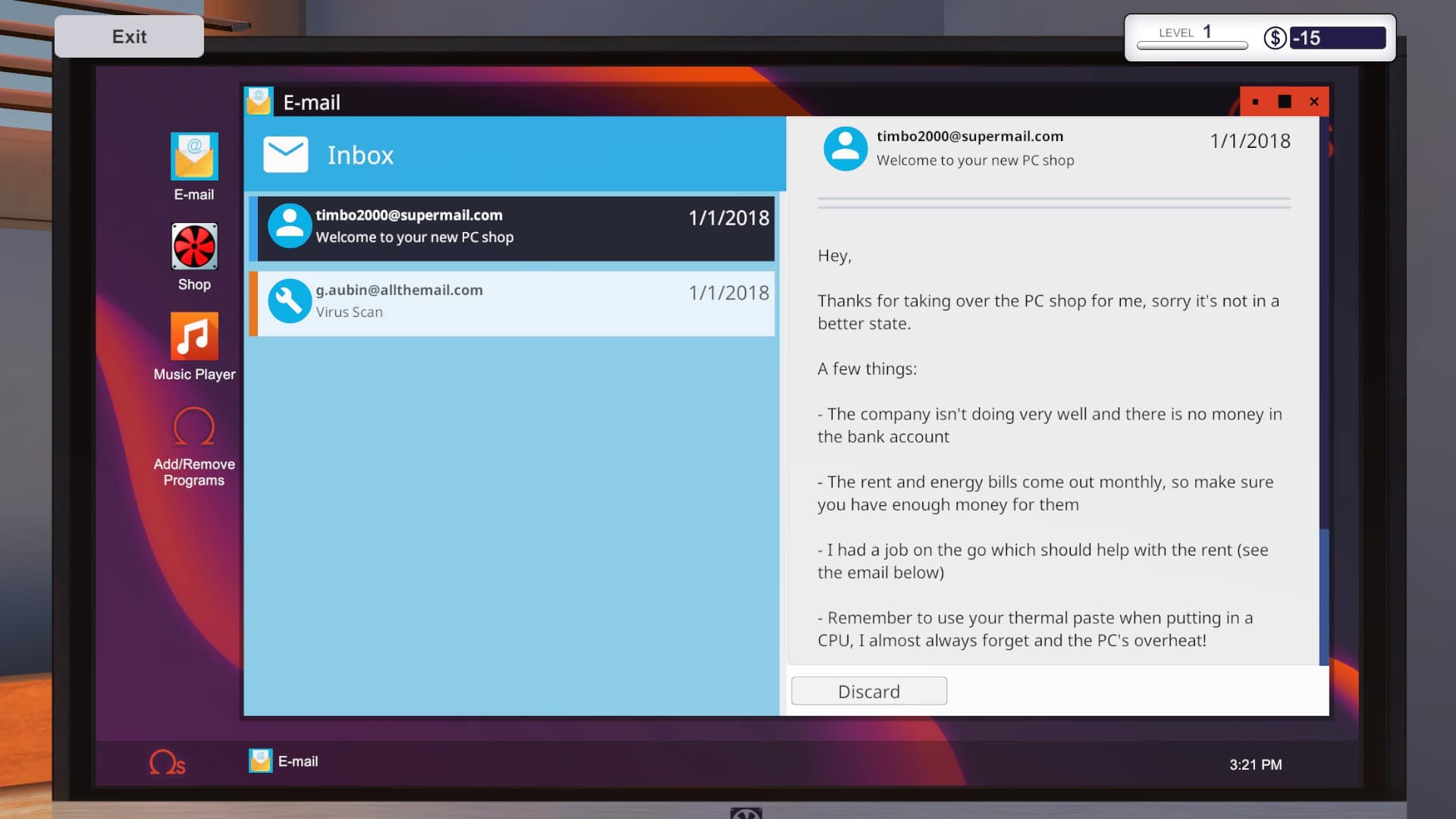Click 'A few things:' line in email
The height and width of the screenshot is (819, 1456).
tap(867, 369)
